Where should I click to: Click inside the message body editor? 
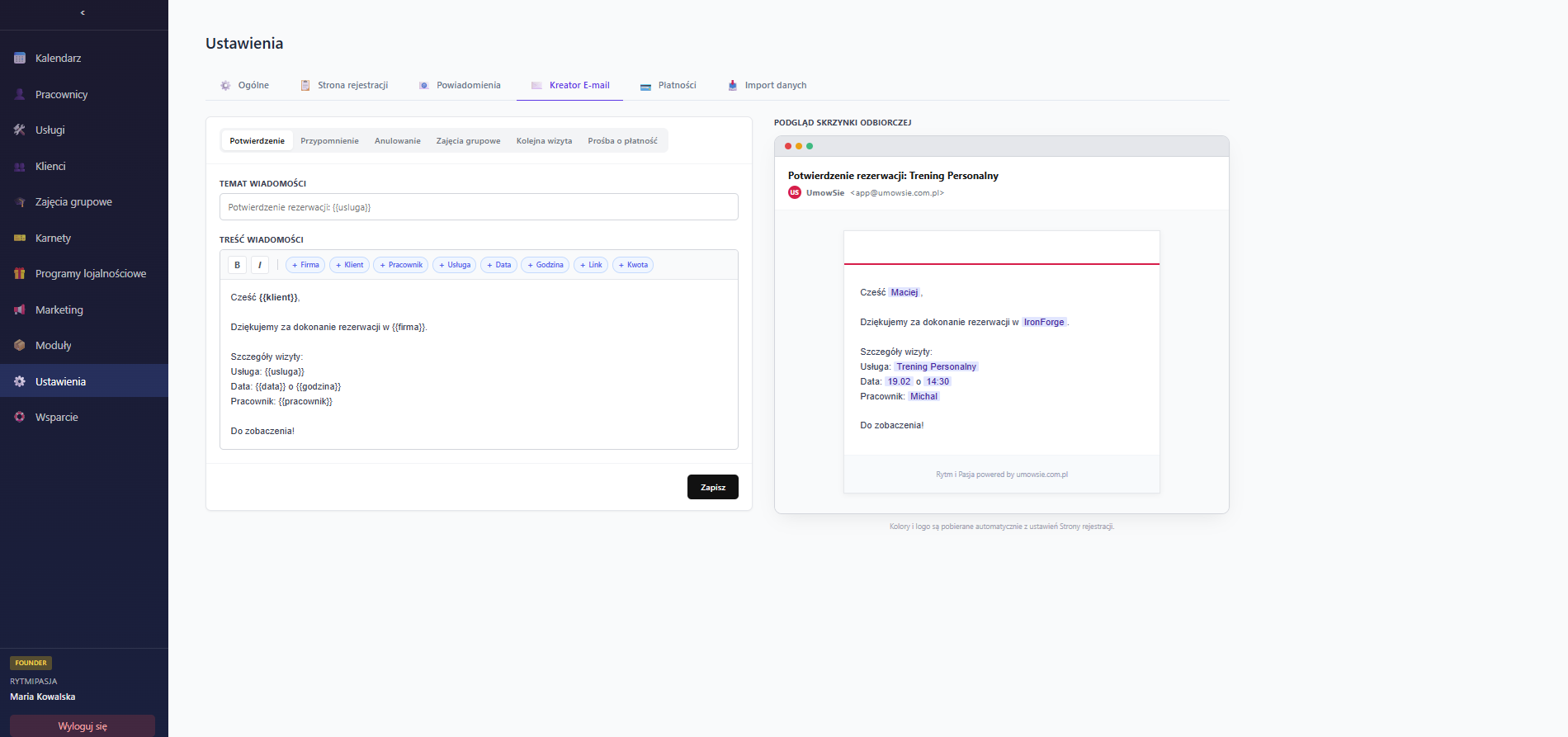(479, 364)
